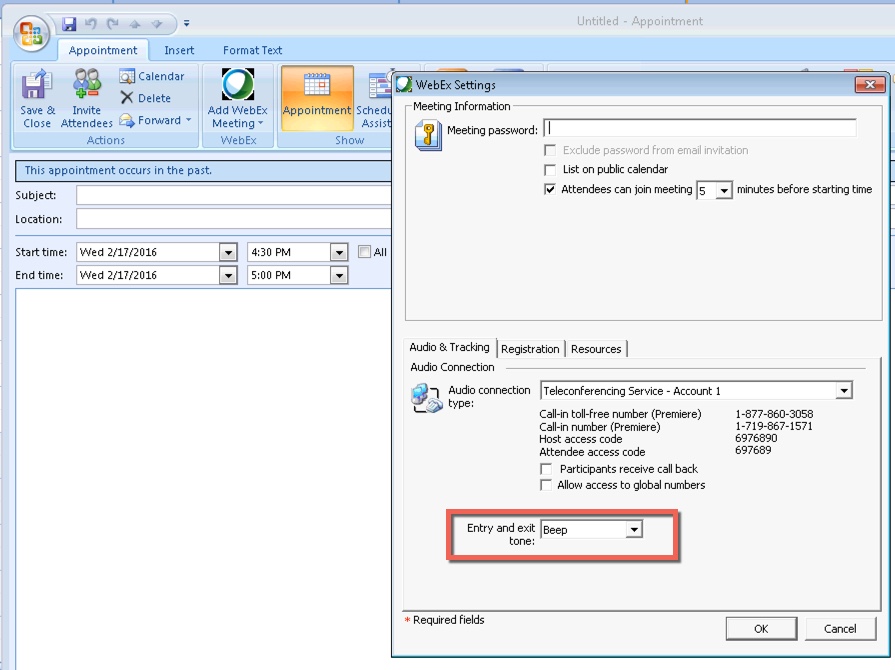
Task: Click the Redo arrow in quick access toolbar
Action: 113,23
